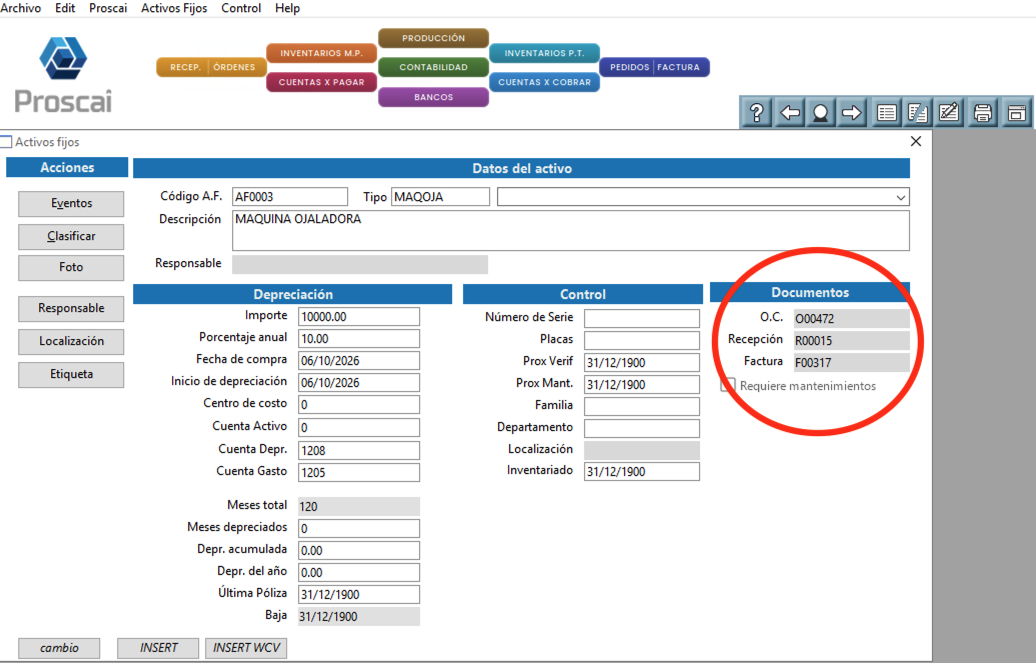Screen dimensions: 1036x663
Task: Click the Código A.F. field
Action: (290, 197)
